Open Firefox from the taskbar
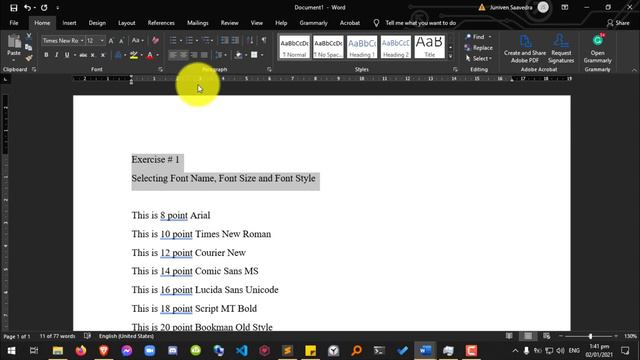 point(81,351)
